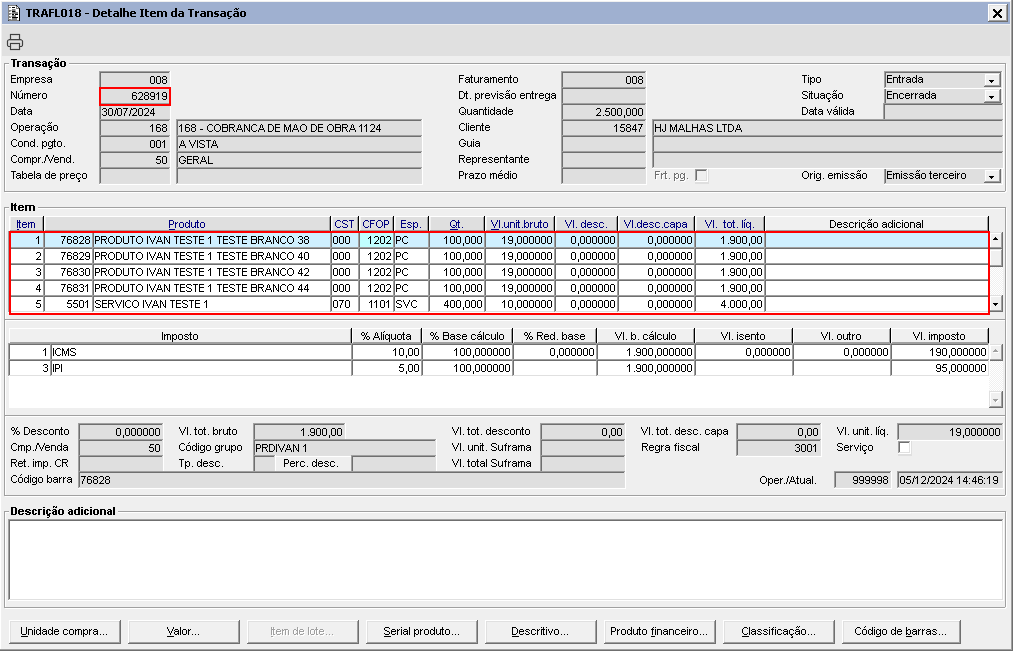
Task: Select the SERVICO IVAN TESTE 1 row
Action: click(x=499, y=304)
